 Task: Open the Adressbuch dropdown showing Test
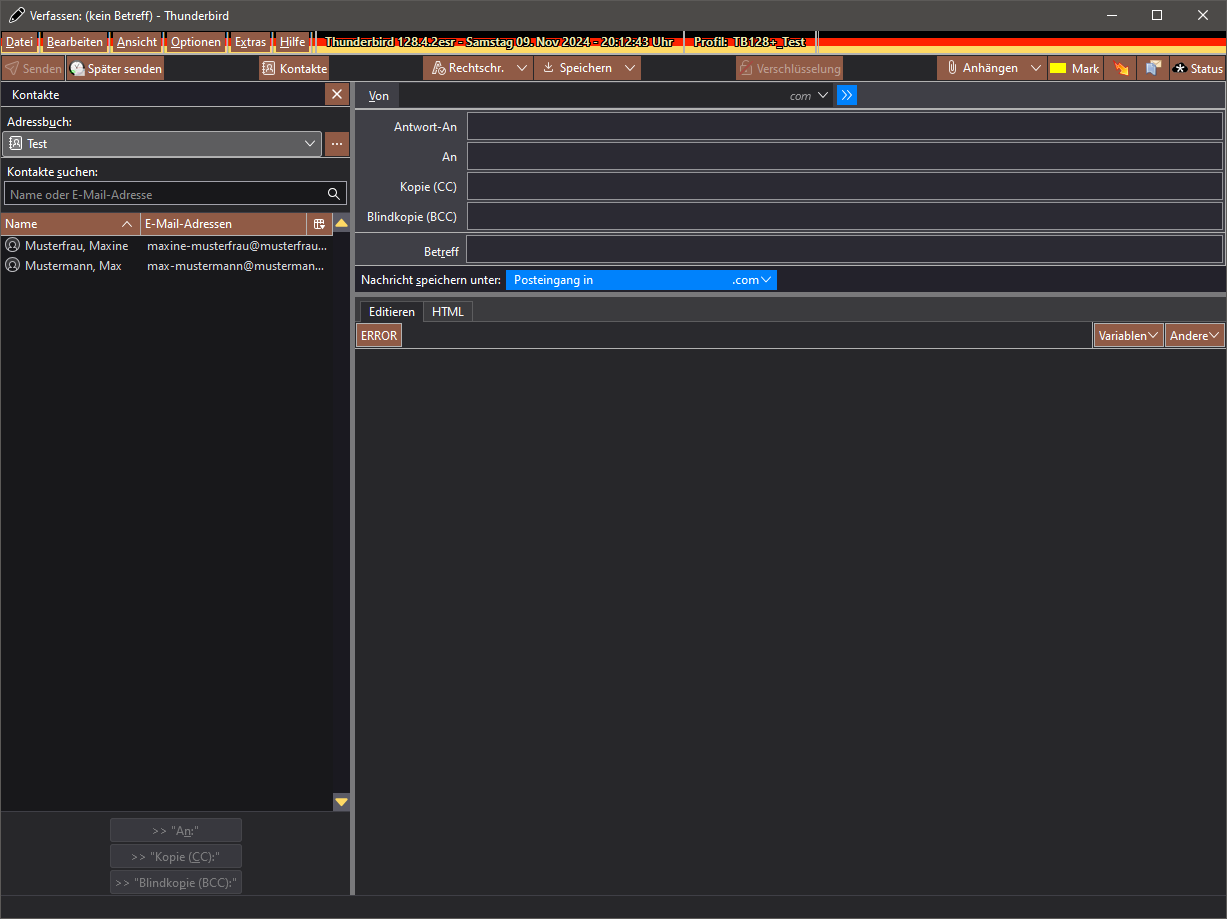pyautogui.click(x=161, y=144)
